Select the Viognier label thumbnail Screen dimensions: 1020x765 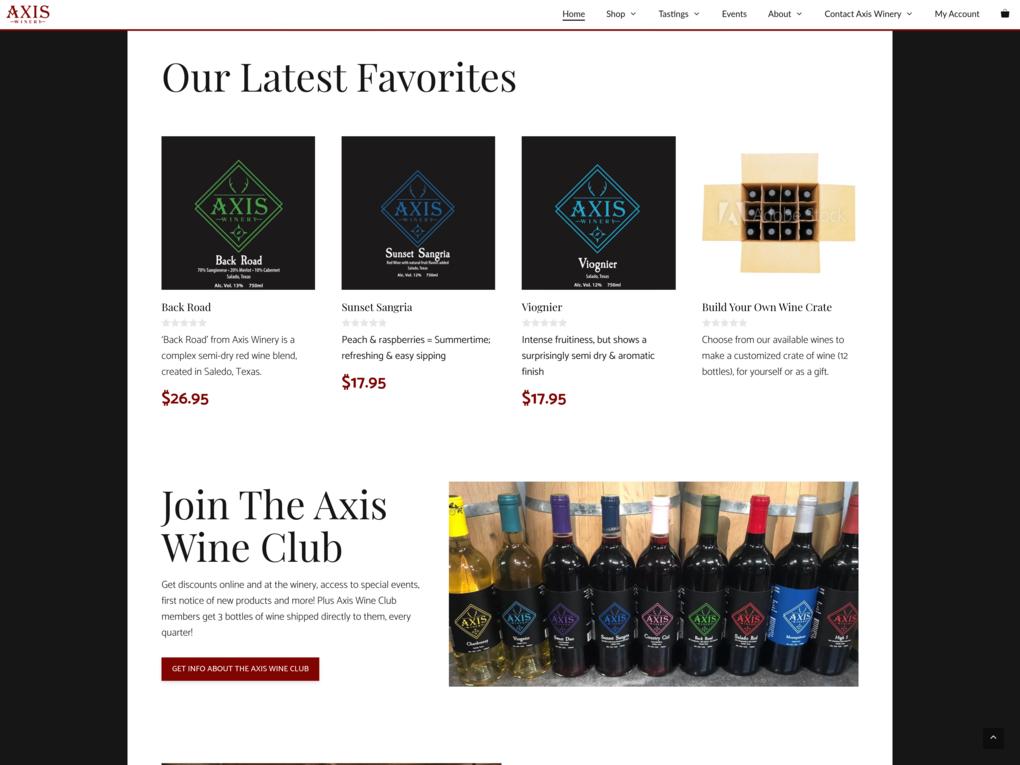598,213
